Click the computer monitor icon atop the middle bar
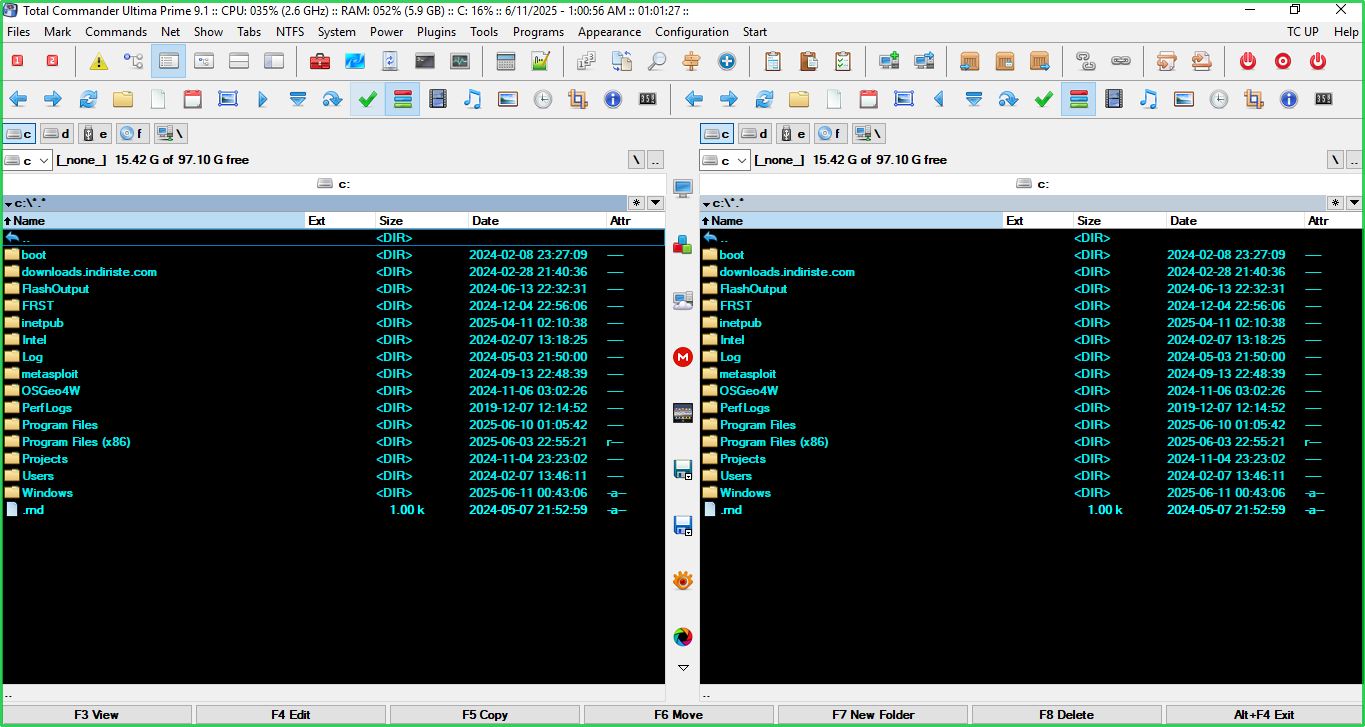This screenshot has width=1365, height=727. click(683, 188)
